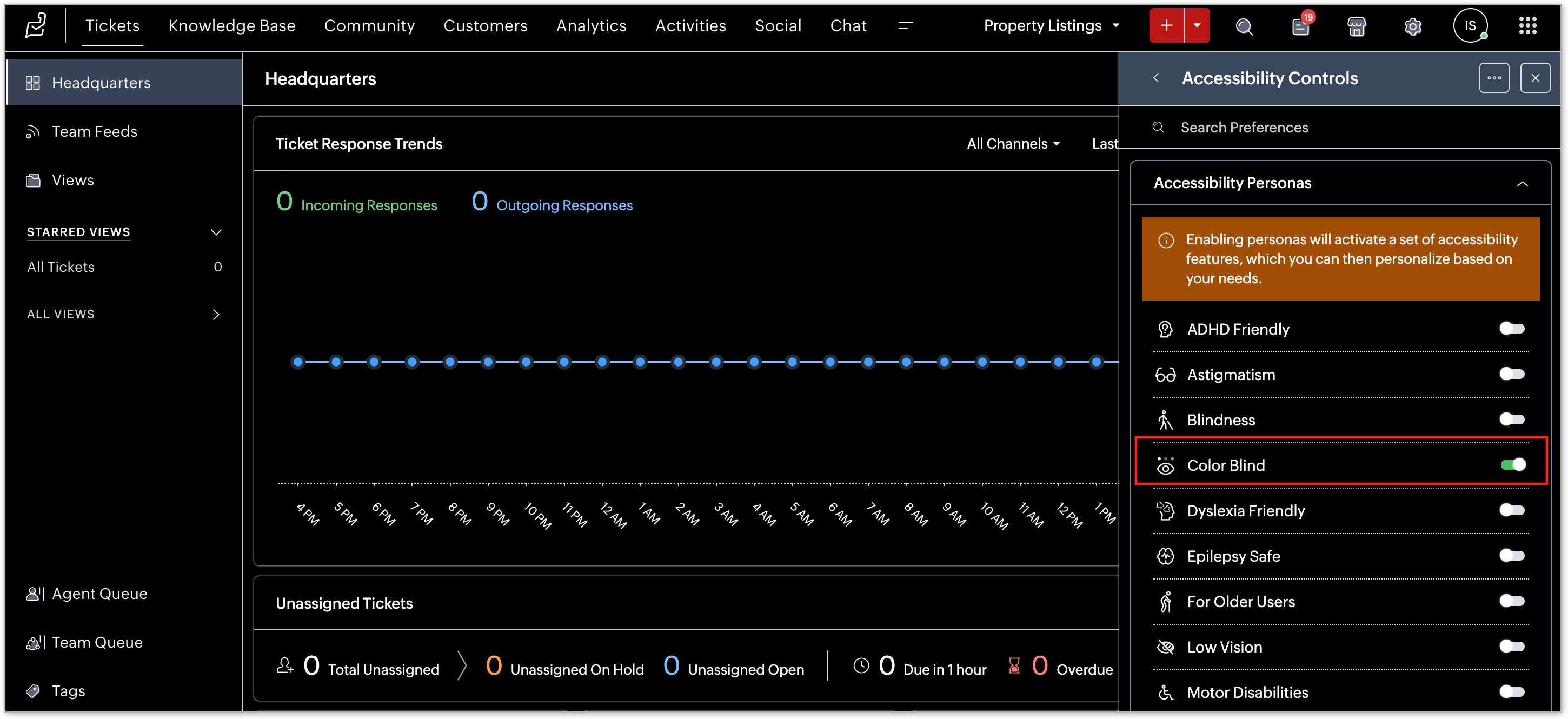Open Team Feeds in sidebar
Image resolution: width=1568 pixels, height=719 pixels.
tap(94, 131)
